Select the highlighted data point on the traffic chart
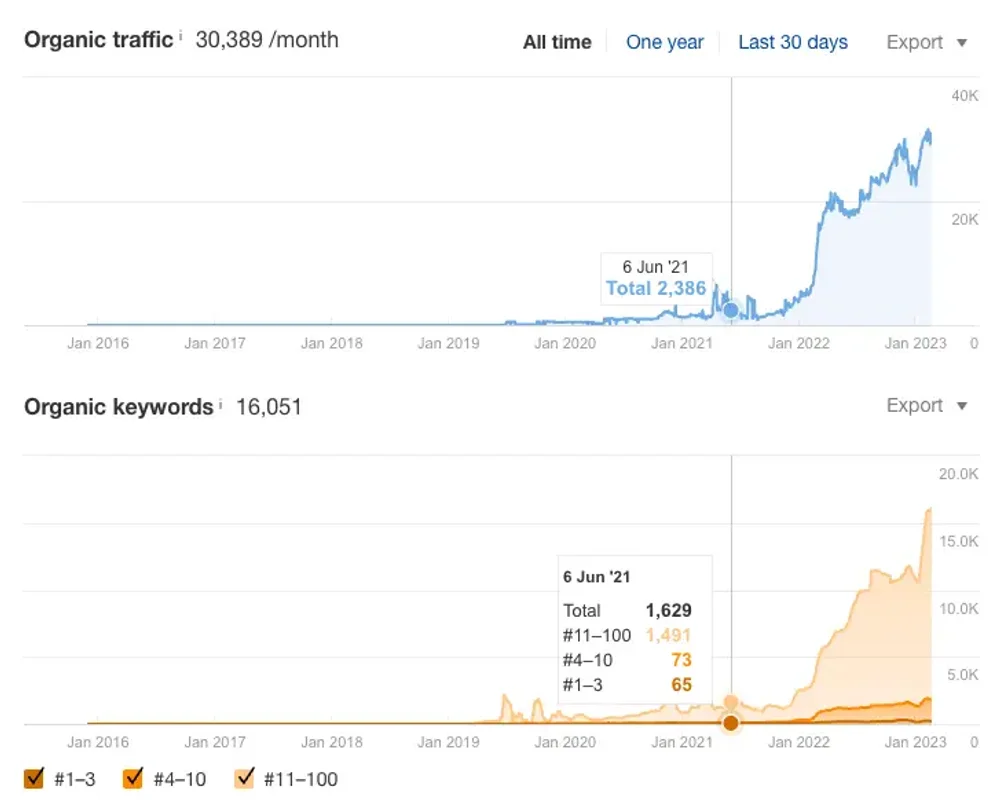 pyautogui.click(x=731, y=311)
